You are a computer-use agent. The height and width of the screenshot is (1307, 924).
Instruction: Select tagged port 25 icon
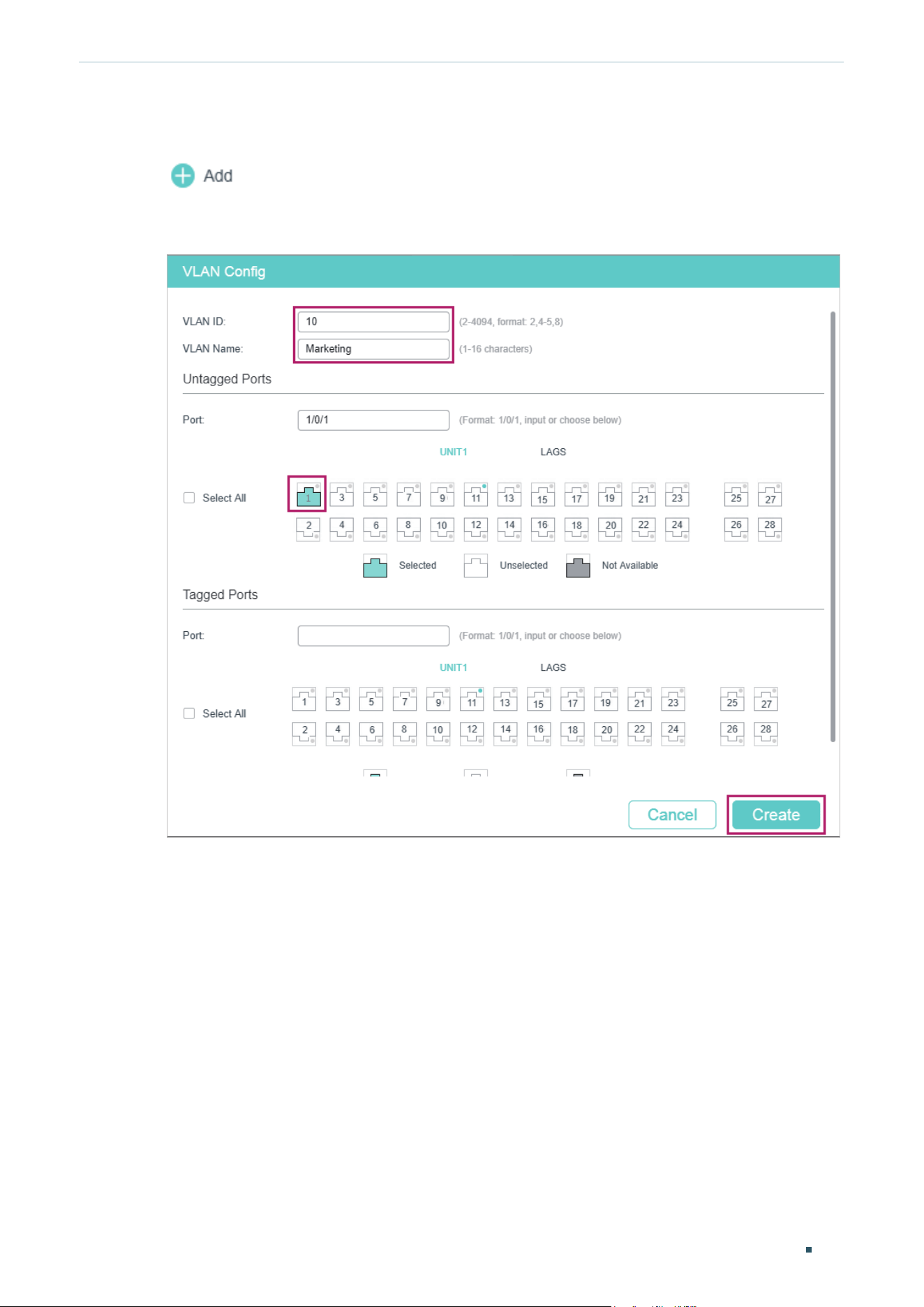click(x=732, y=700)
